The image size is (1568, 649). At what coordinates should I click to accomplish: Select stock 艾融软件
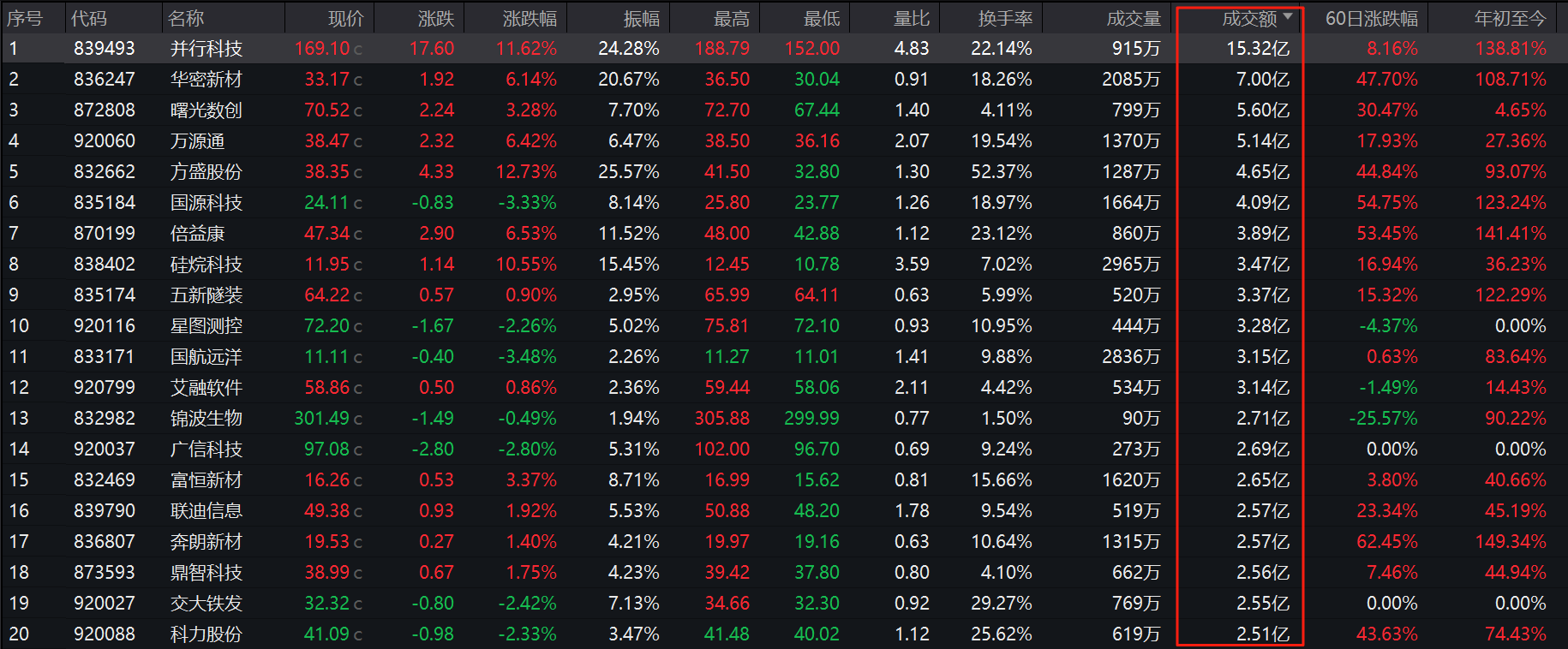[206, 388]
